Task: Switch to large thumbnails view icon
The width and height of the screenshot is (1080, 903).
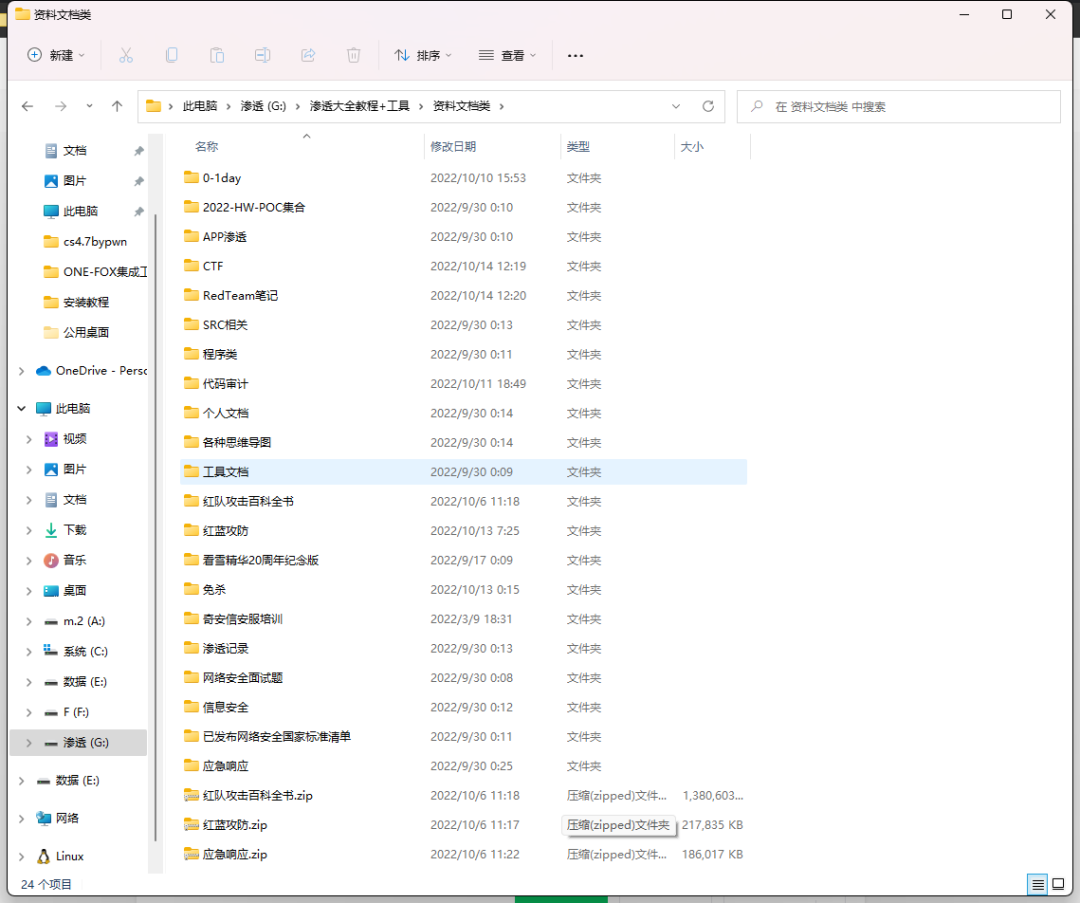Action: [1059, 884]
